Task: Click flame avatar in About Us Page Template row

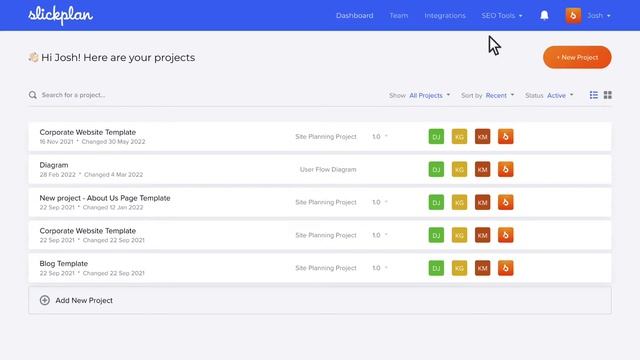Action: [505, 202]
